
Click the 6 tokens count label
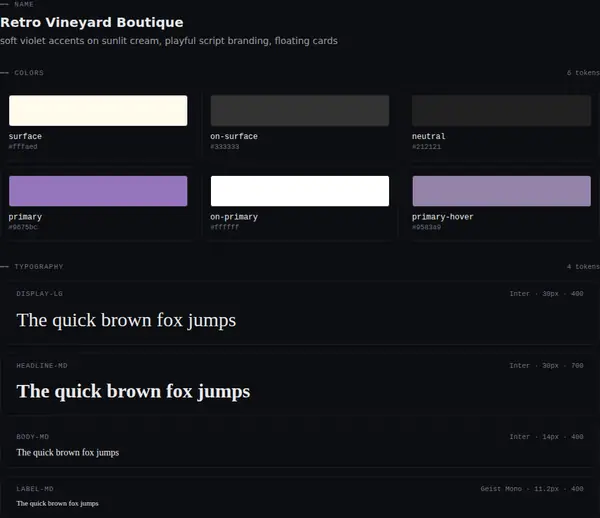583,73
